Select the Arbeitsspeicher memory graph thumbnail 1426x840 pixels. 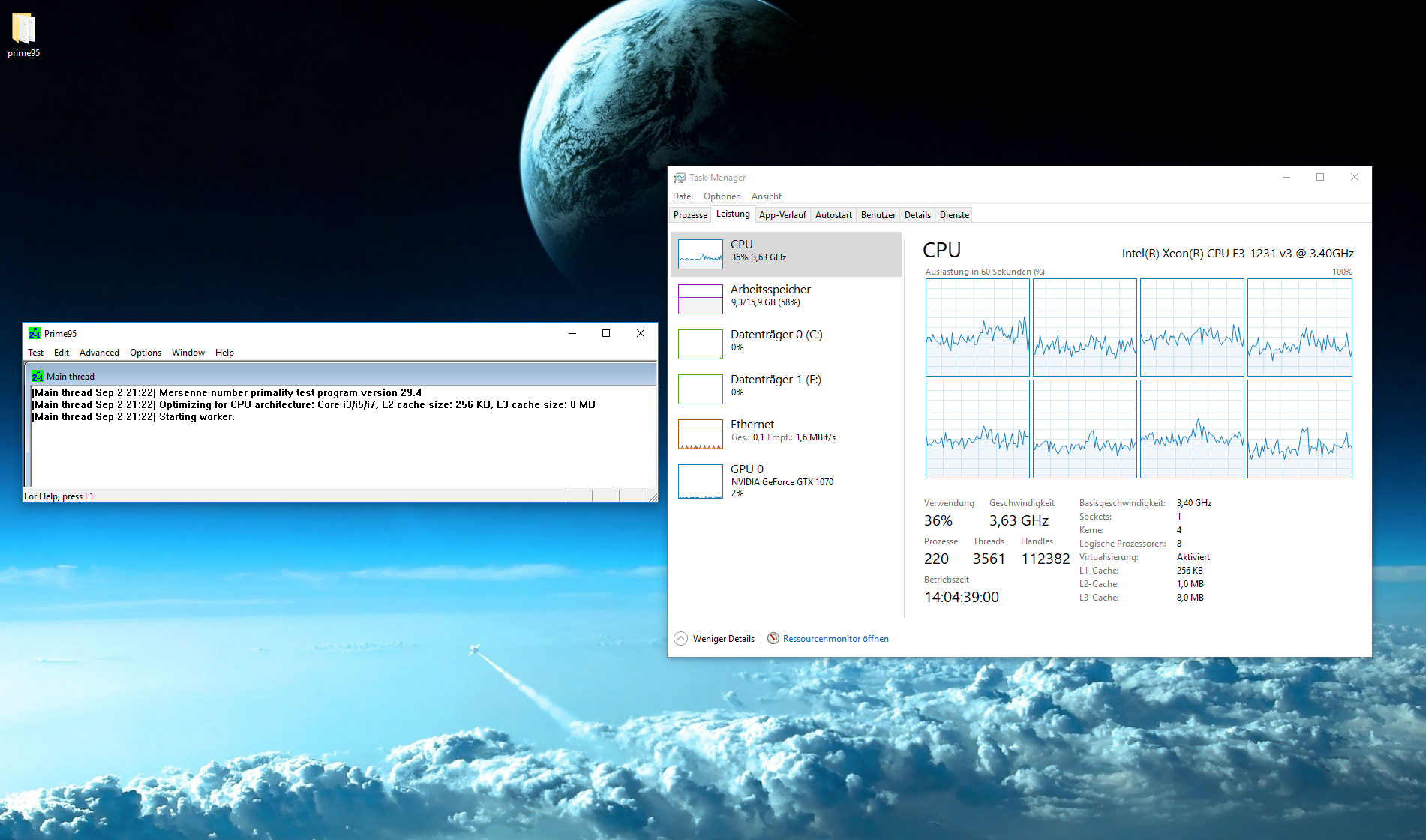point(701,299)
